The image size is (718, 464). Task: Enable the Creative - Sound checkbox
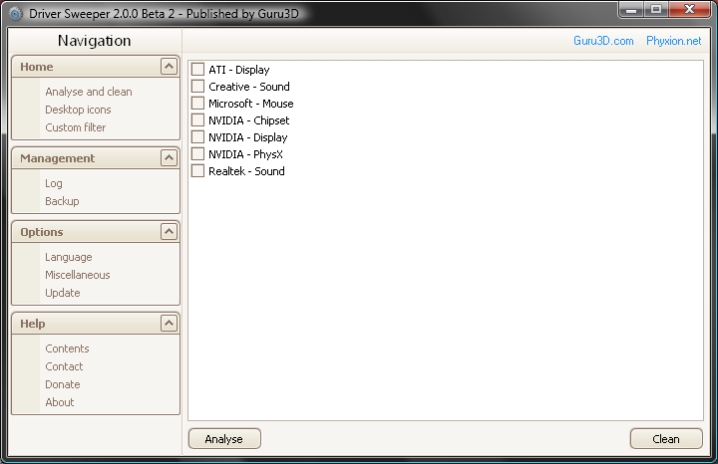click(198, 87)
